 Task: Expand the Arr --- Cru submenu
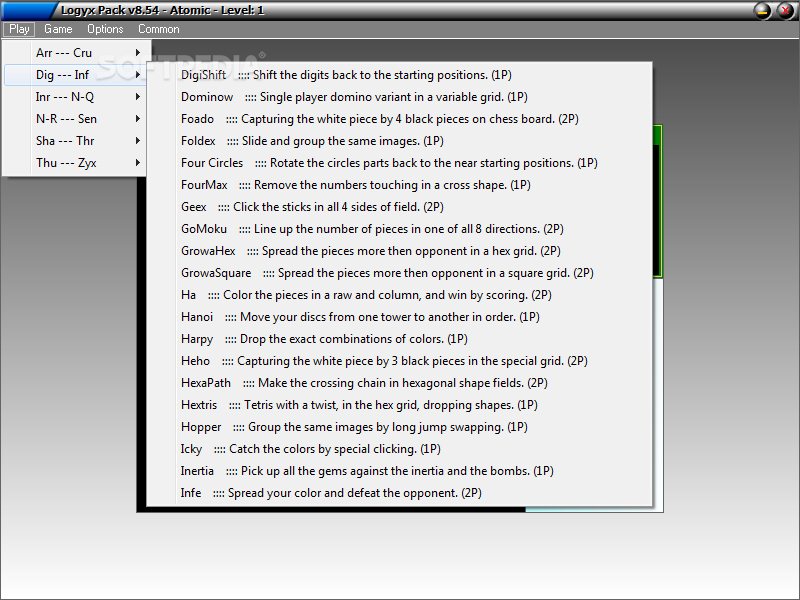click(x=76, y=53)
